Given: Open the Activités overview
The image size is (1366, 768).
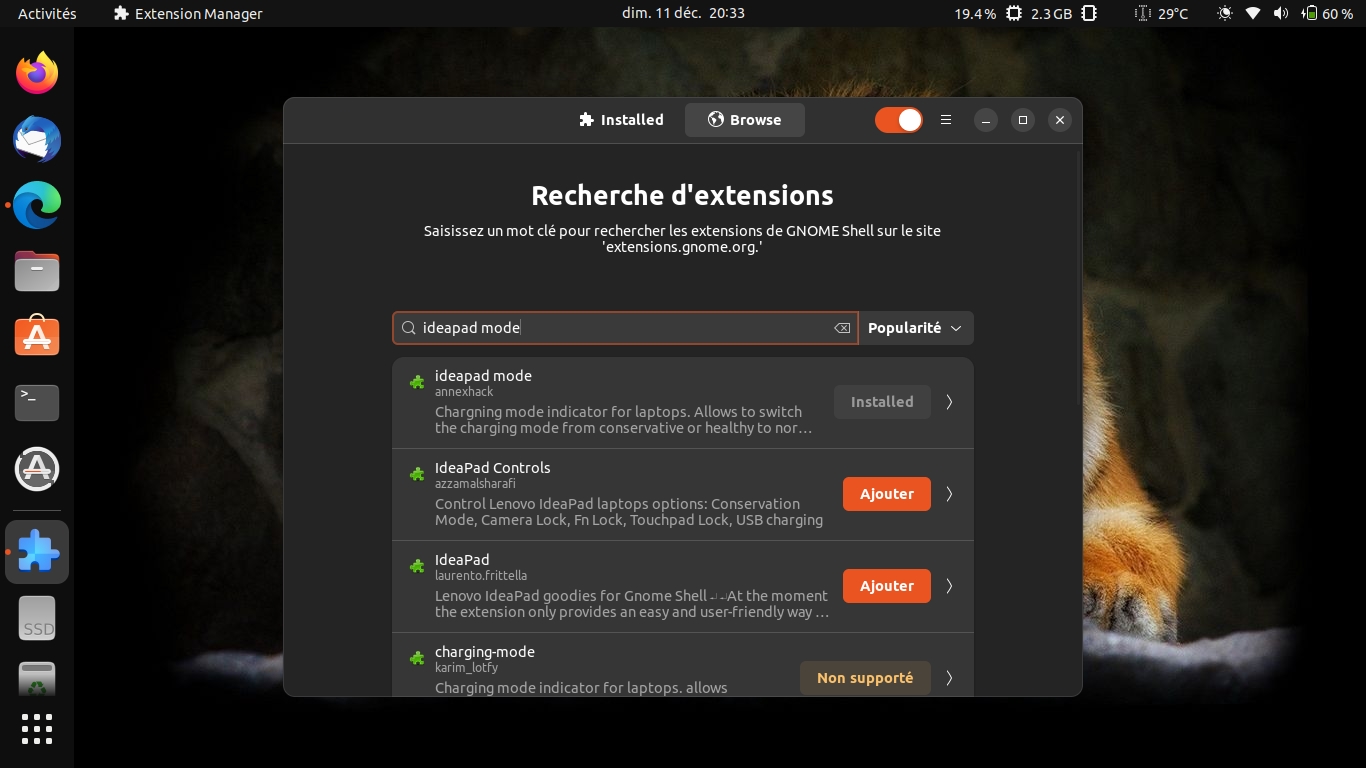Looking at the screenshot, I should click(x=47, y=14).
